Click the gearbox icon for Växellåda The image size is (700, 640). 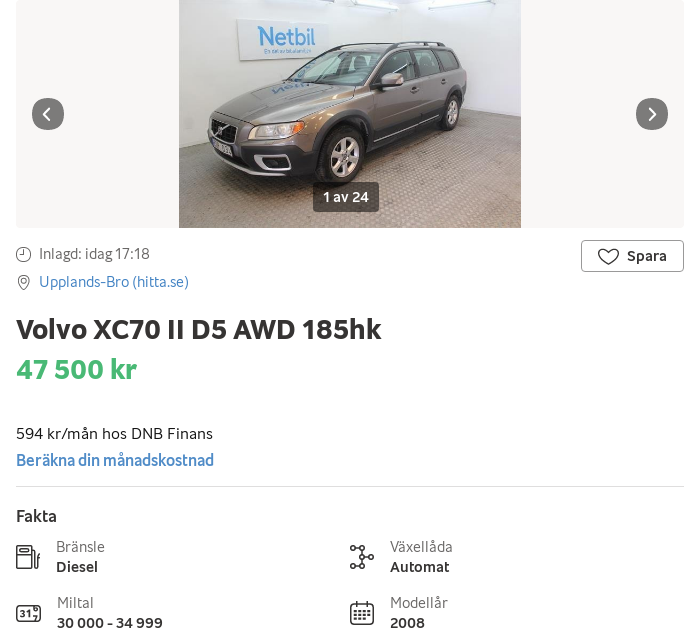pyautogui.click(x=361, y=557)
